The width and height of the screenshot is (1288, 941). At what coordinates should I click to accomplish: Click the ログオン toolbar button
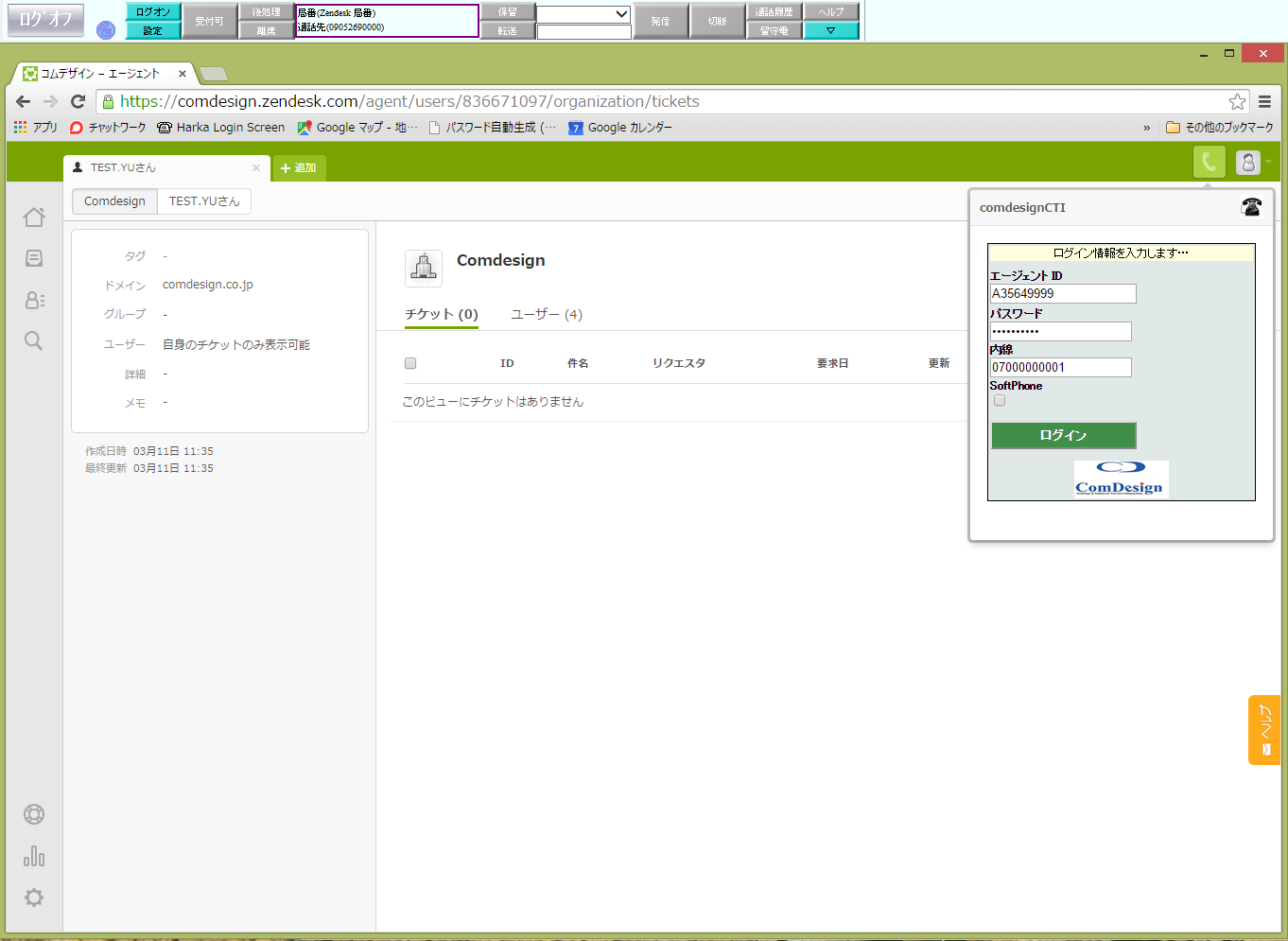153,11
